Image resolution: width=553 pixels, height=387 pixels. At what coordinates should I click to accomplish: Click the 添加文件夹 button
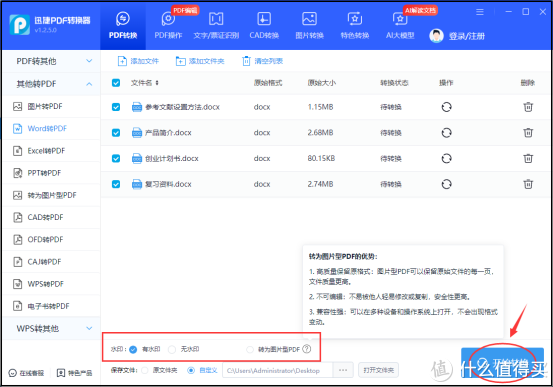[200, 61]
